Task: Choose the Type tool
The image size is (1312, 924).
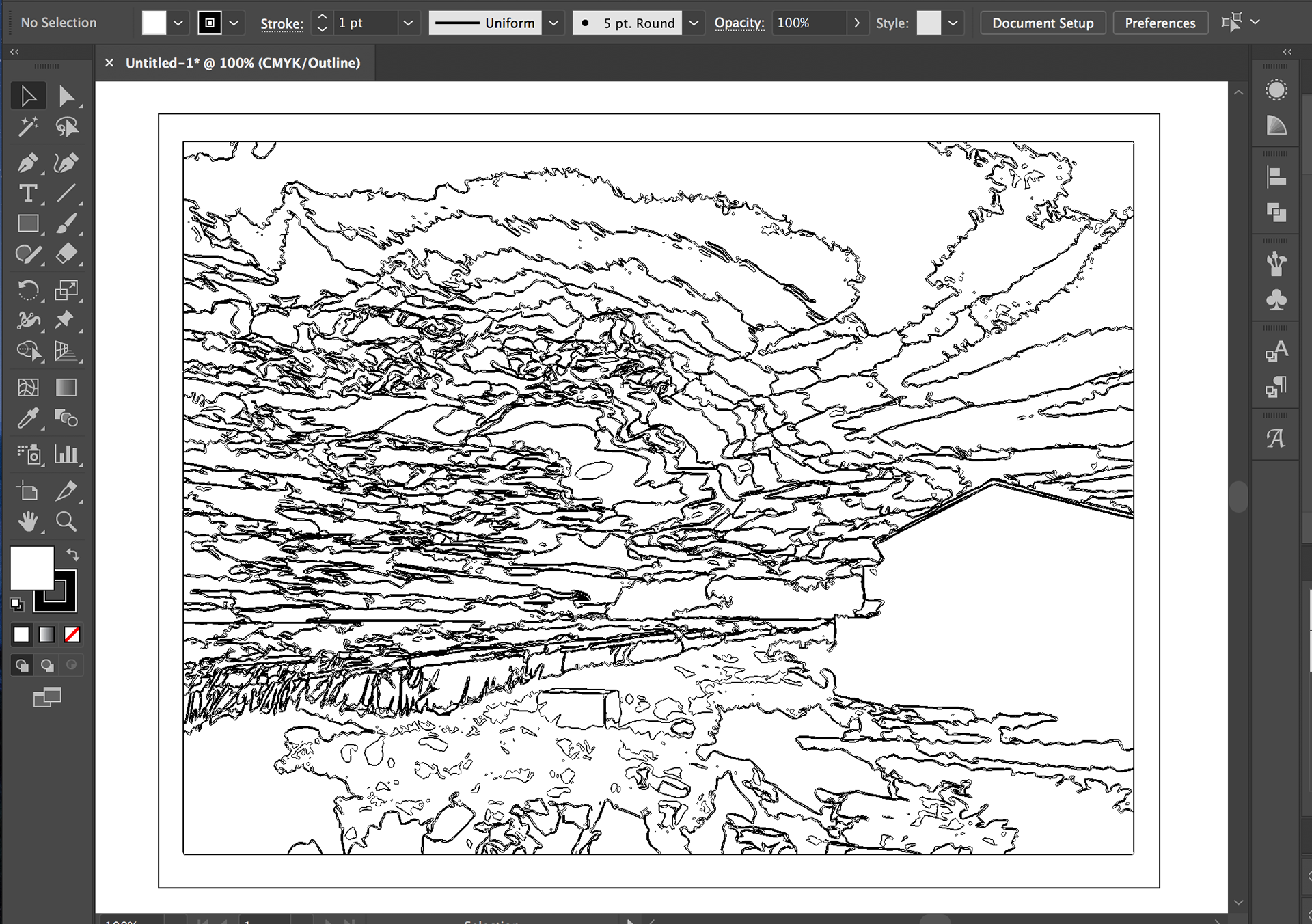Action: [x=28, y=193]
